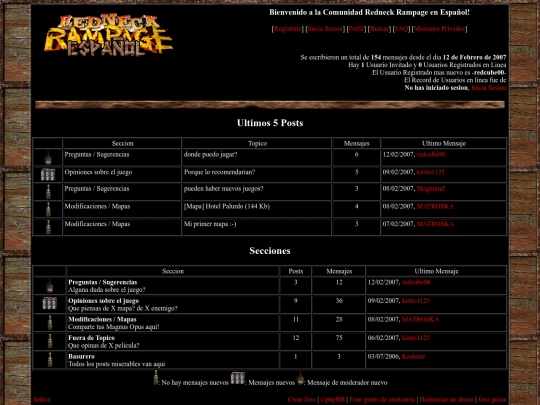This screenshot has width=540, height=405.
Task: Open user redcube00 in Ultimos 5 Posts
Action: pos(431,155)
